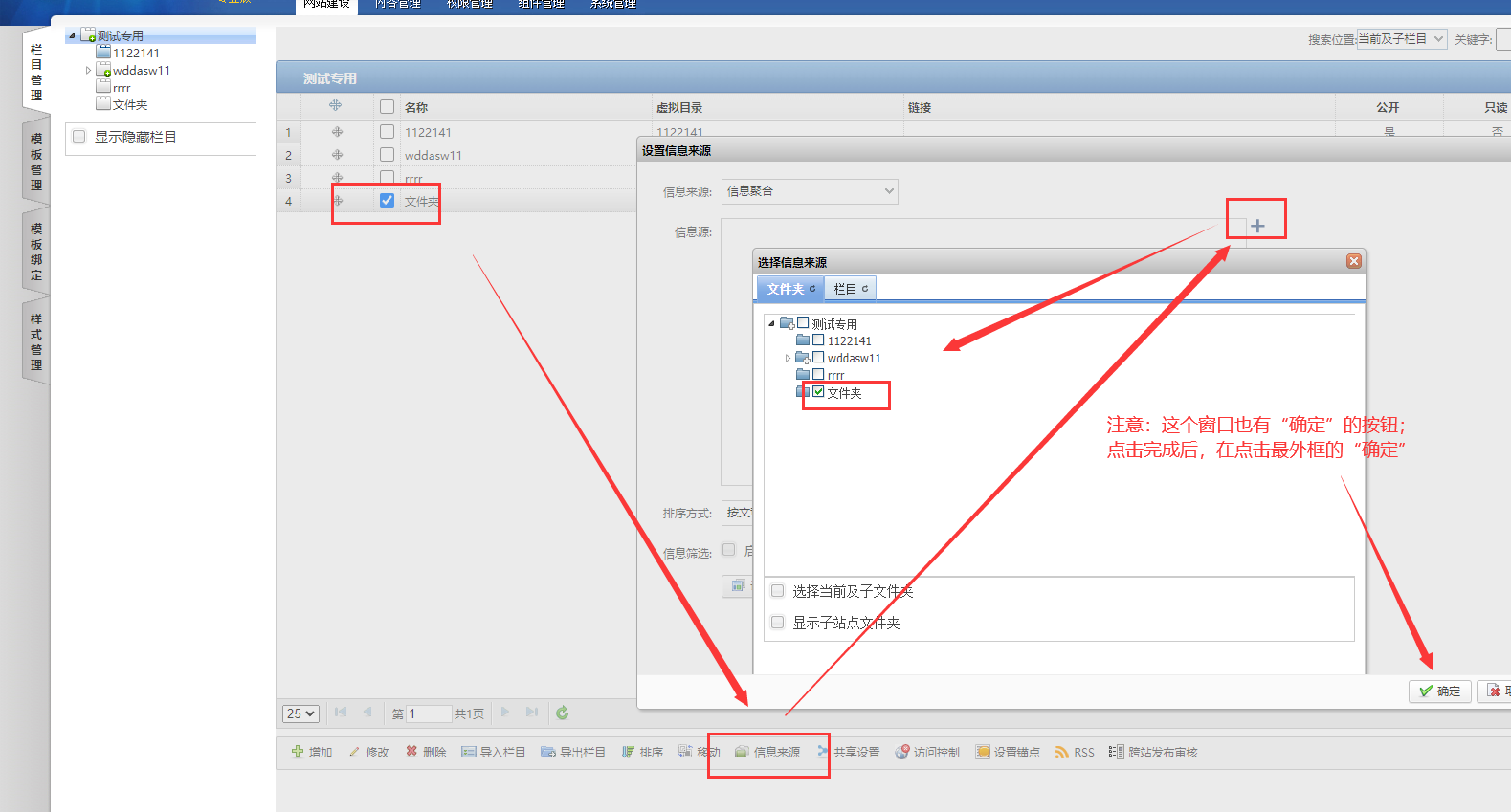Screen dimensions: 1511x812
Task: Click the 确定 confirm button
Action: coord(1439,691)
